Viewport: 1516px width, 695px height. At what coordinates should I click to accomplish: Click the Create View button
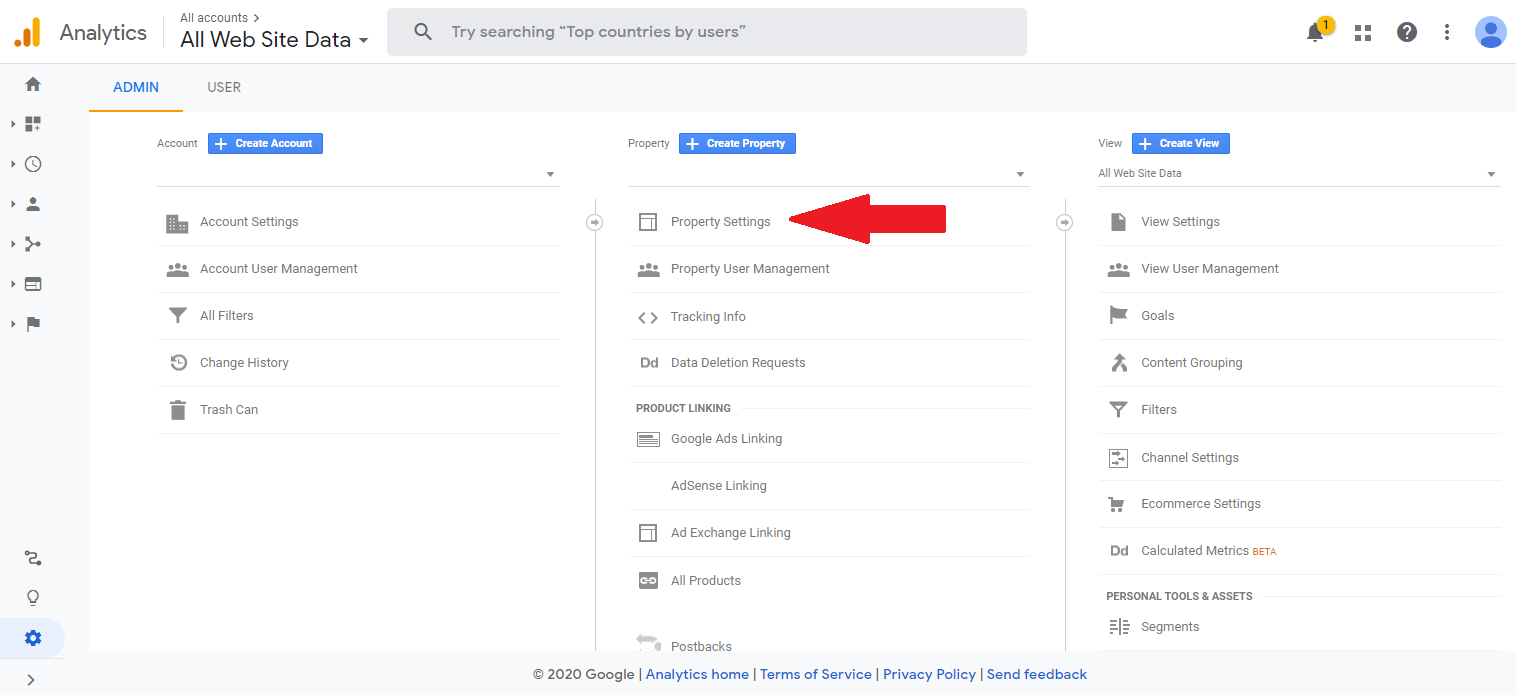[1181, 144]
